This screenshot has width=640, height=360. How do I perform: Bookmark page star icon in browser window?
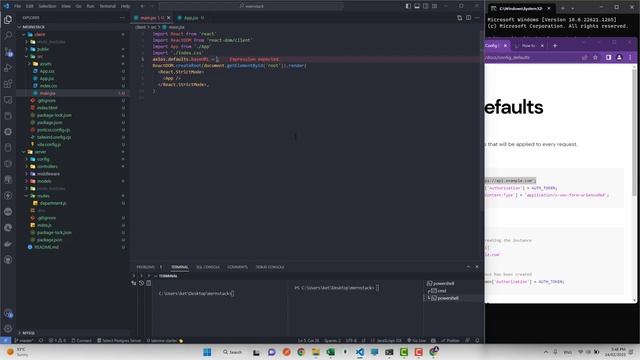point(596,58)
